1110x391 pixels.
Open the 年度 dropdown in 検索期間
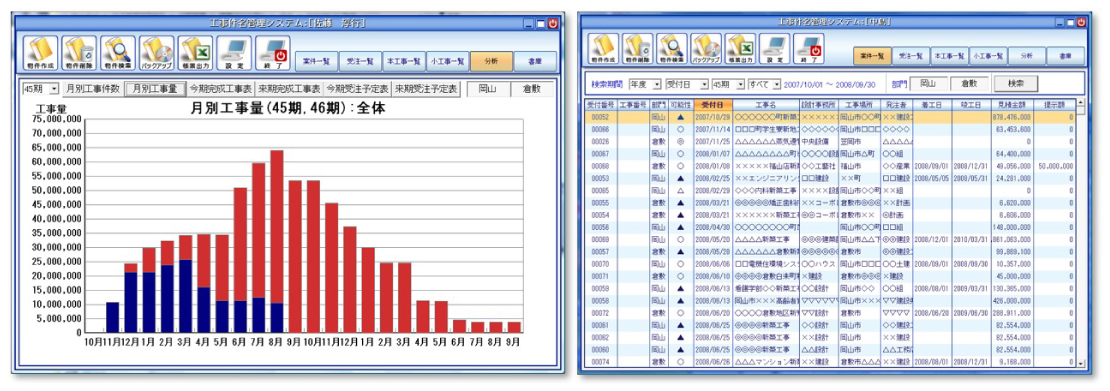[644, 84]
